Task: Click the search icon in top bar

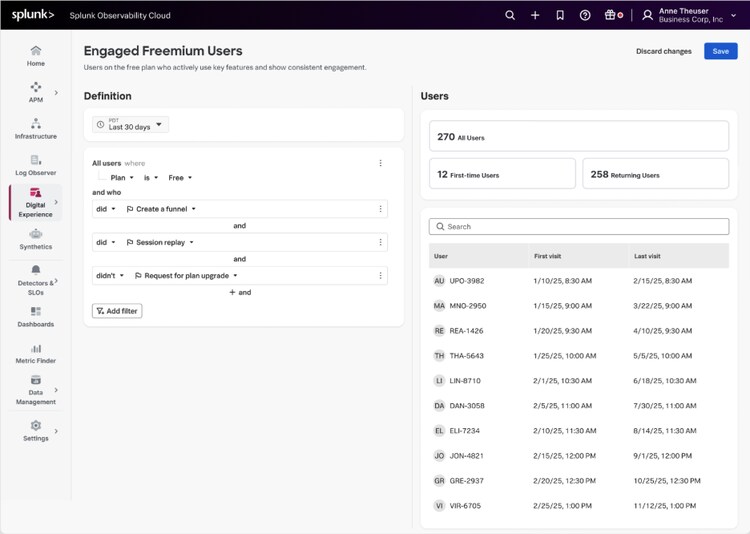Action: click(510, 15)
